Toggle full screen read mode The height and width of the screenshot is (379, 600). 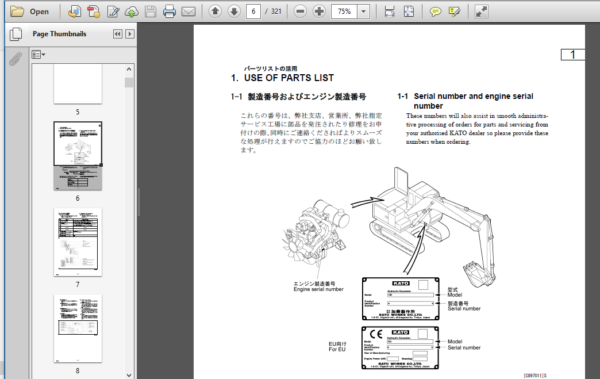(x=481, y=11)
